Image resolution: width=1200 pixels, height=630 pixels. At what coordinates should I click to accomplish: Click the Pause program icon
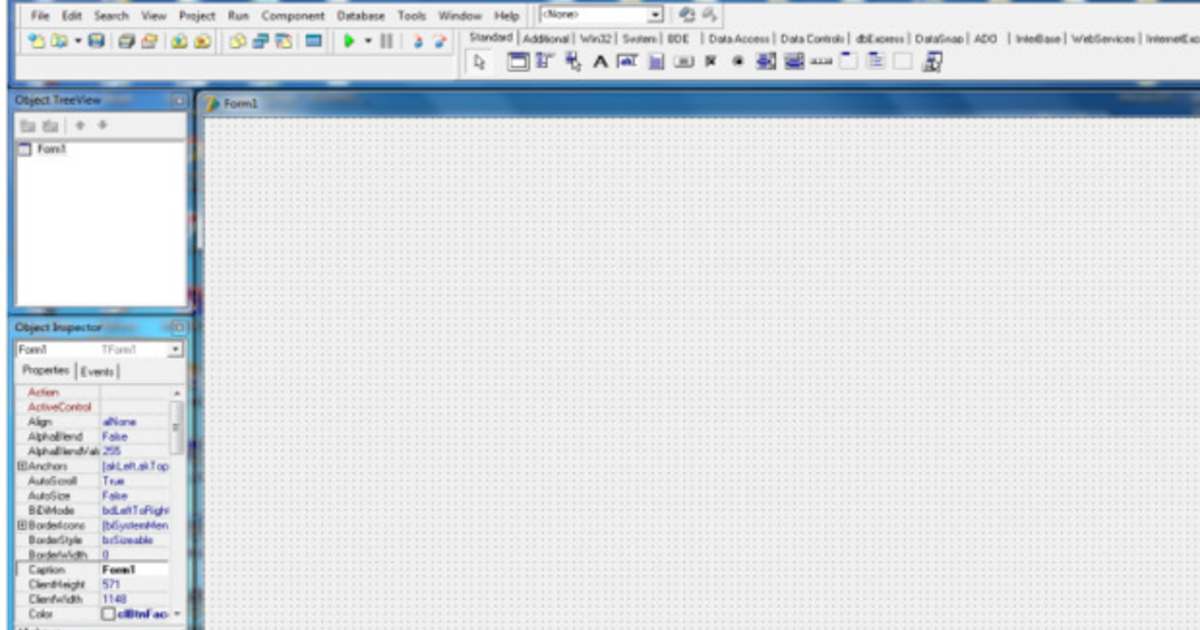(x=387, y=41)
